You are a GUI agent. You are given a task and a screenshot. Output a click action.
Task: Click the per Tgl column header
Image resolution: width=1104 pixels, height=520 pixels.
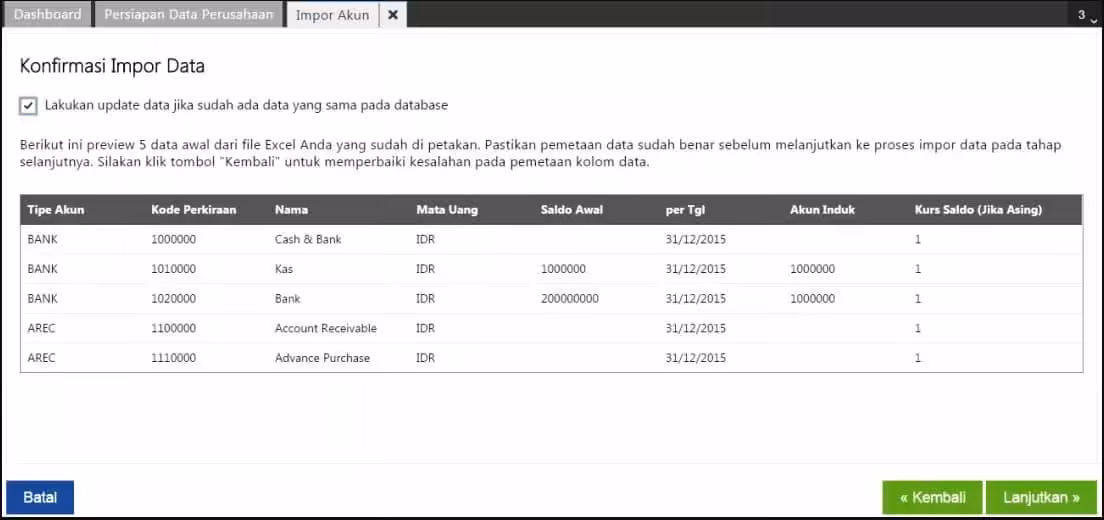[x=685, y=210]
